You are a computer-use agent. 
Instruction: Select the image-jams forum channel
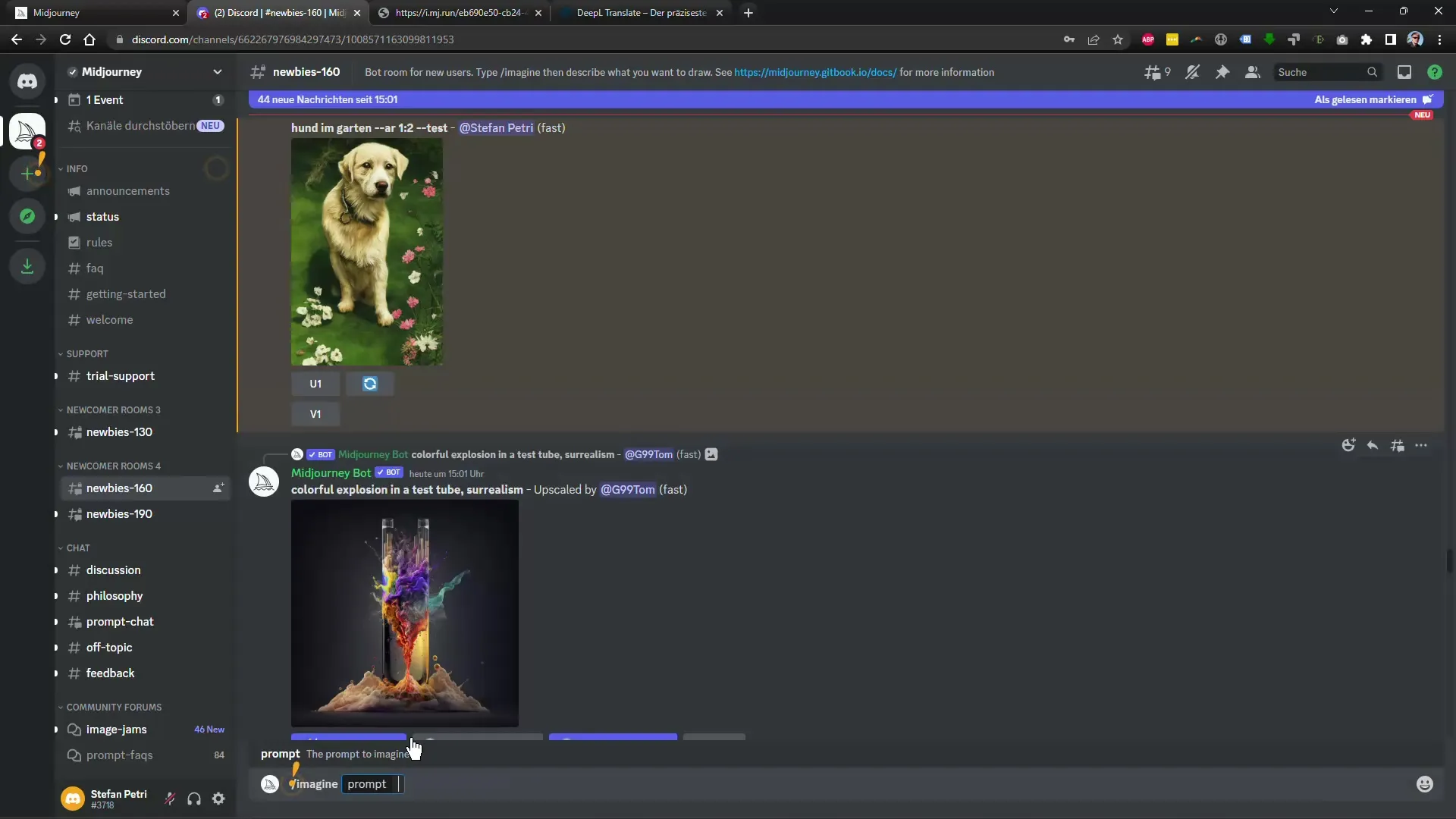116,729
